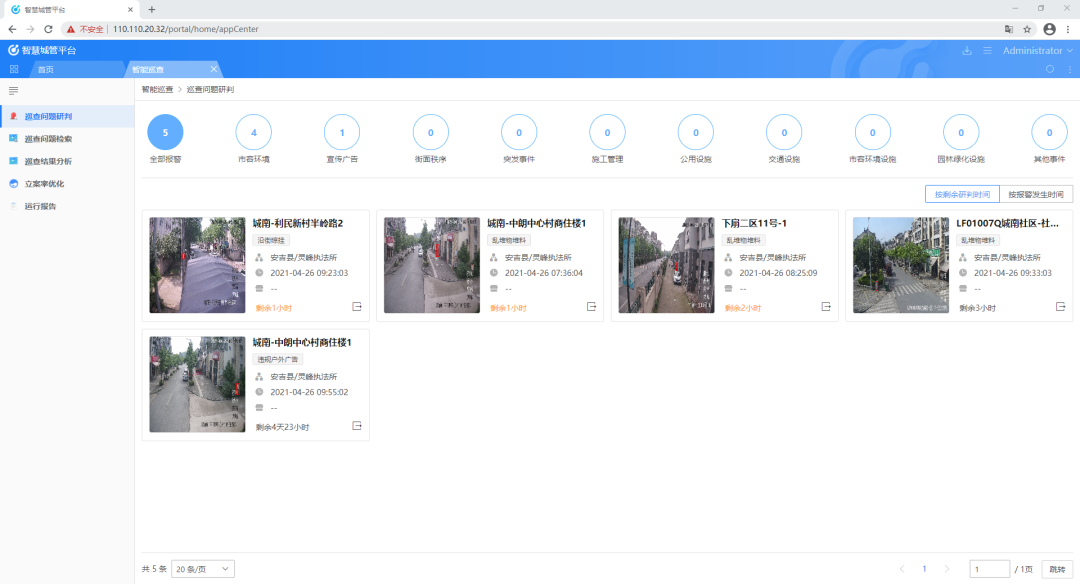Select page number 1 in pagination

[924, 569]
